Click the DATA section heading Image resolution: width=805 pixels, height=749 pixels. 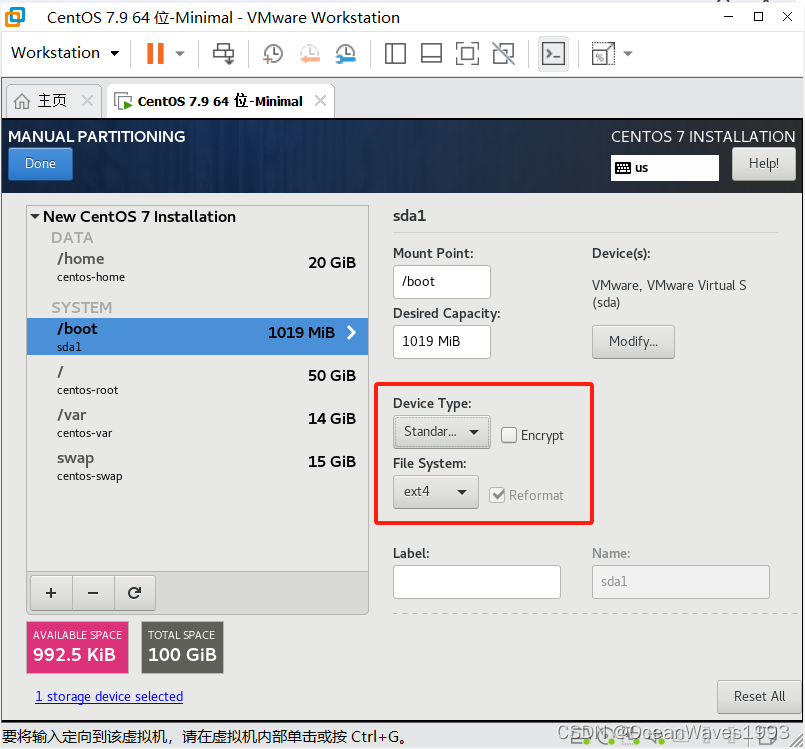[x=72, y=238]
